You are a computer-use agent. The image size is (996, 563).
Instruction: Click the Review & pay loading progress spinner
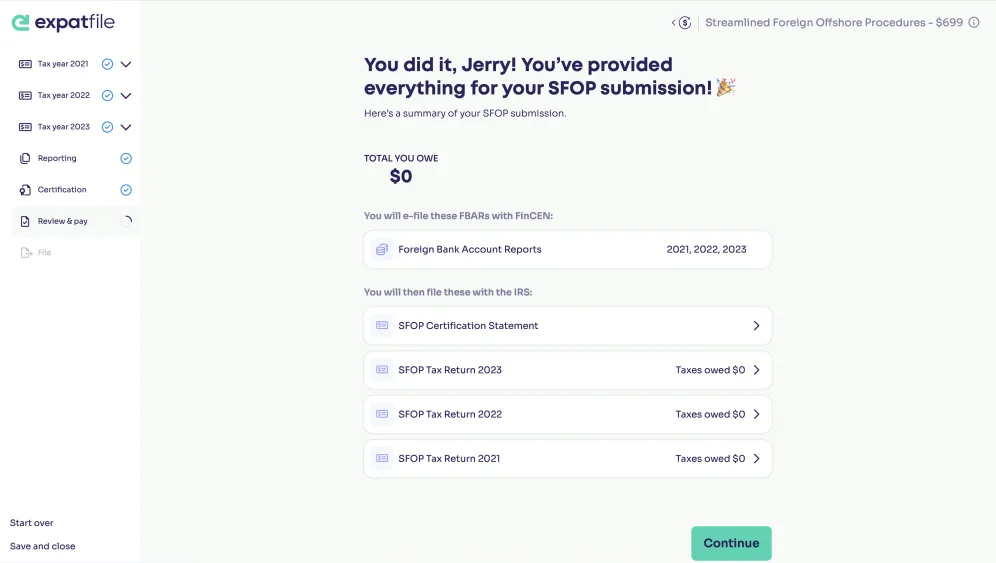(x=127, y=221)
